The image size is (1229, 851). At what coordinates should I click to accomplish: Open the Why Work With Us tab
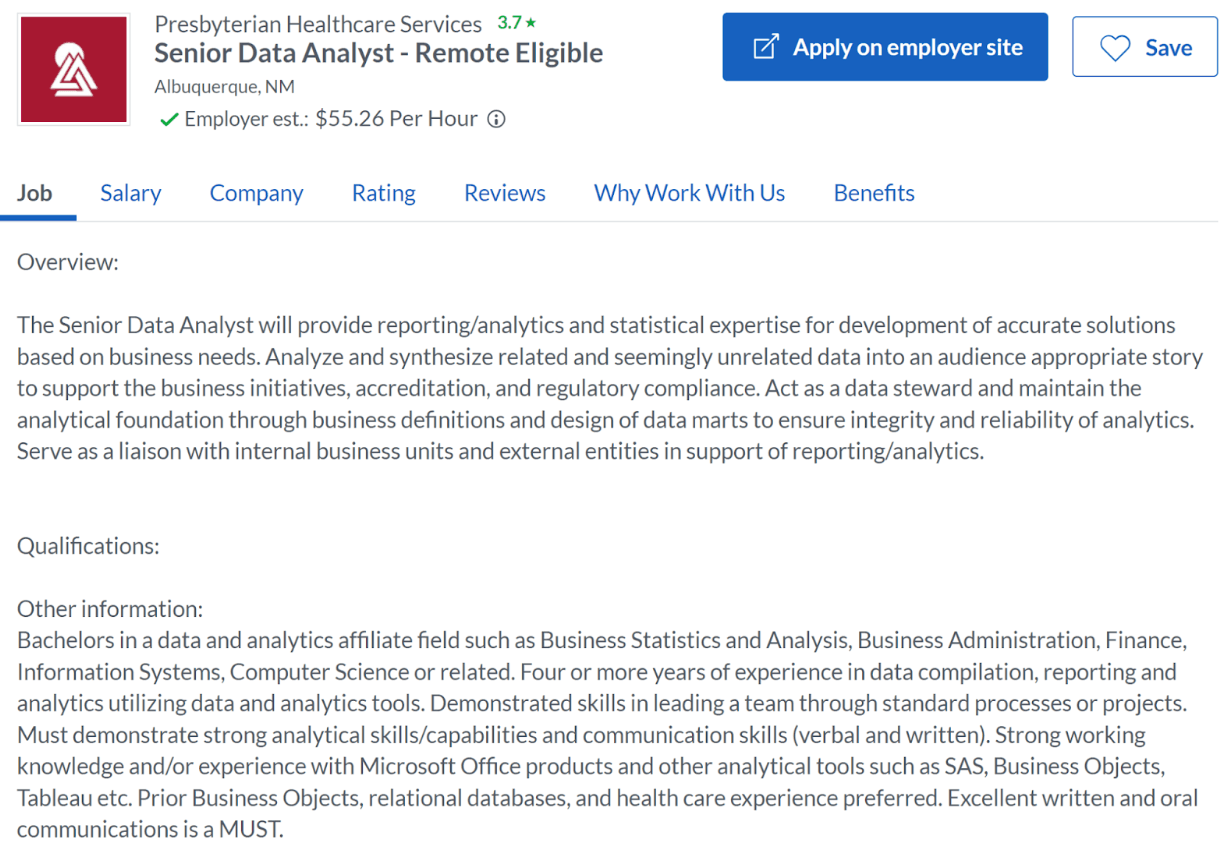coord(689,192)
